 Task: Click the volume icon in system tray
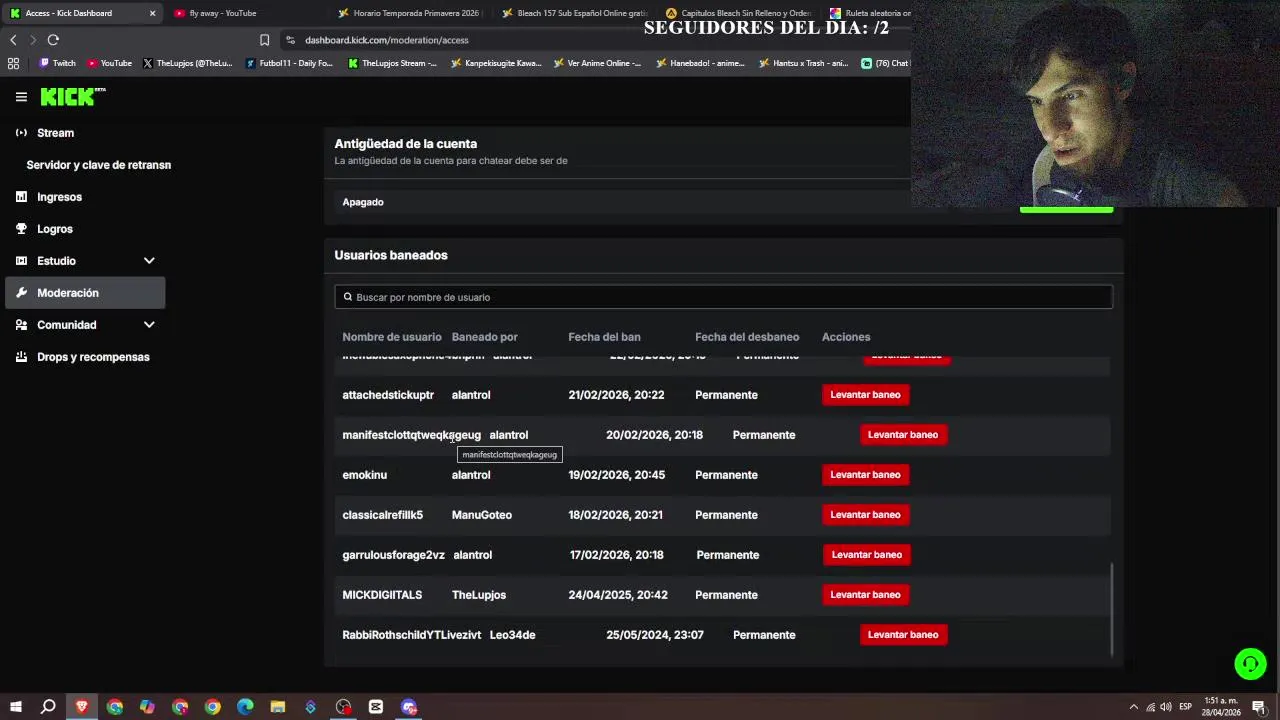[x=1165, y=707]
